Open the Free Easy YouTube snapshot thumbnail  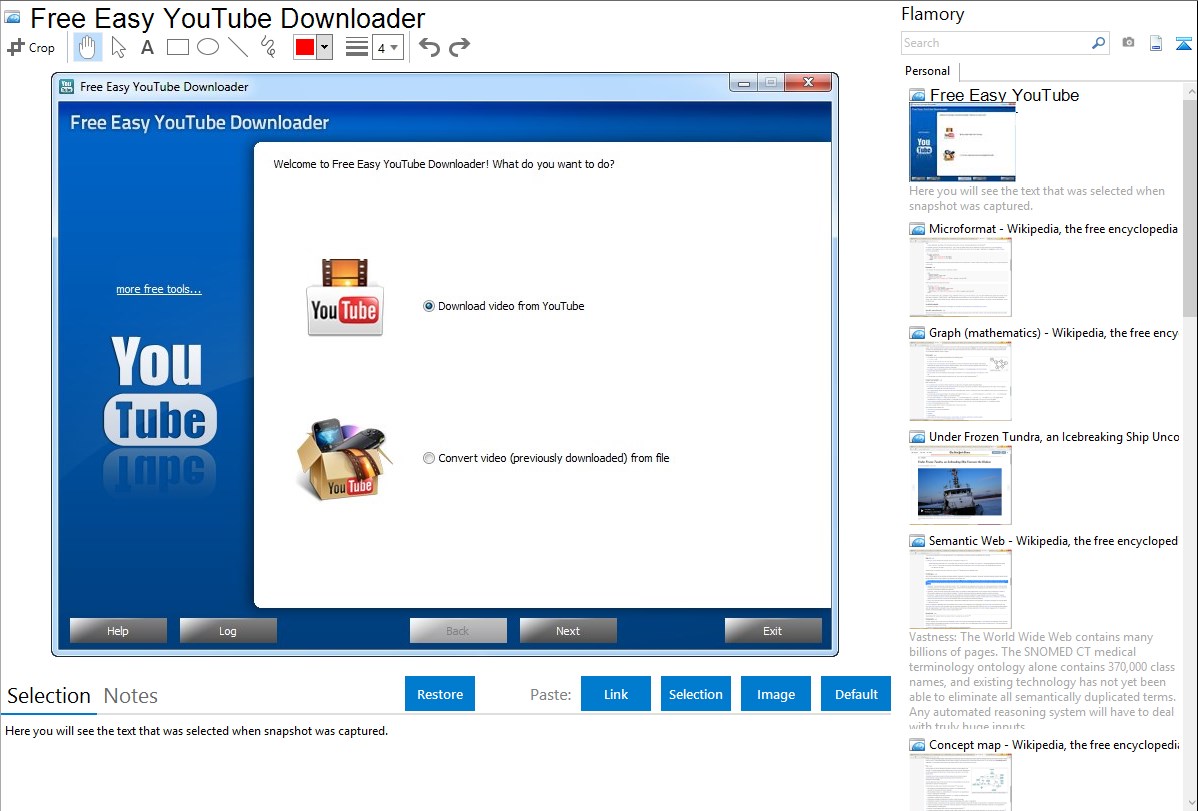point(963,143)
